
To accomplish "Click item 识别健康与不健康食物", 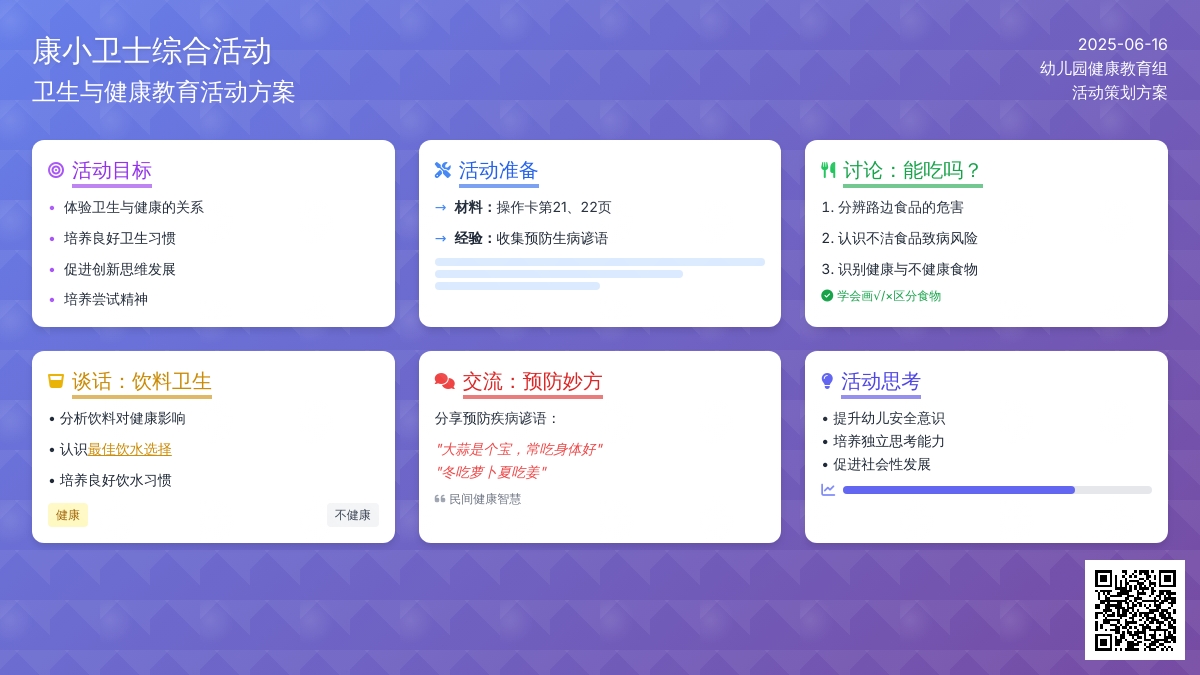I will [908, 269].
